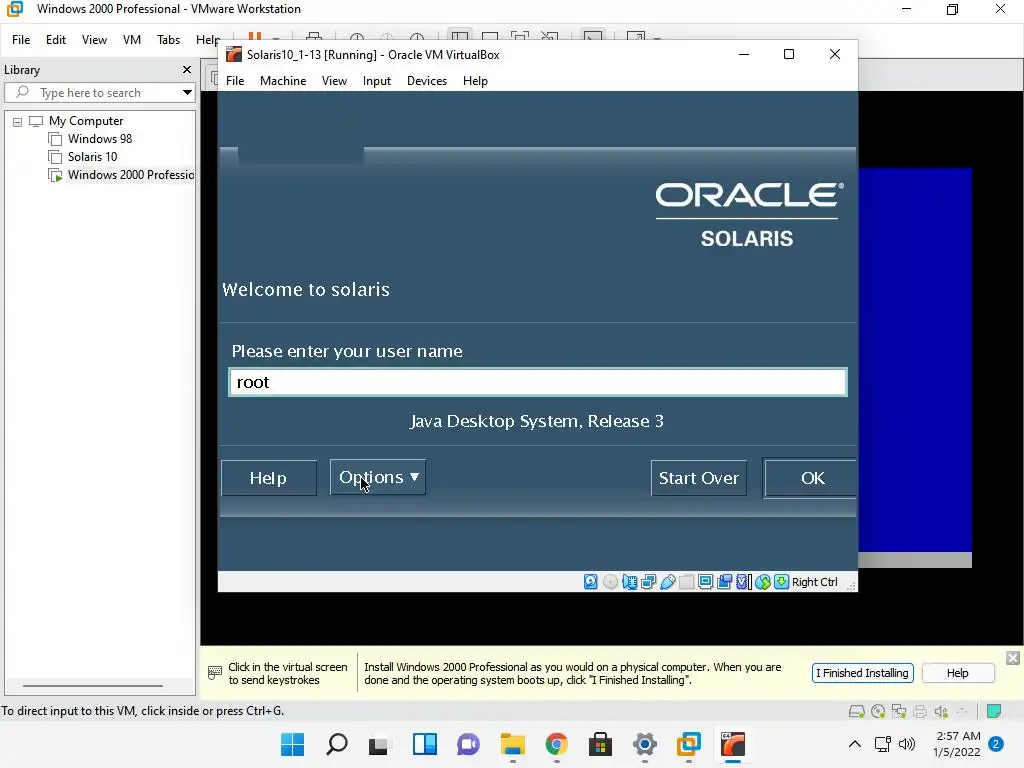Open VirtualBox Help menu
This screenshot has height=768, width=1024.
coord(475,81)
